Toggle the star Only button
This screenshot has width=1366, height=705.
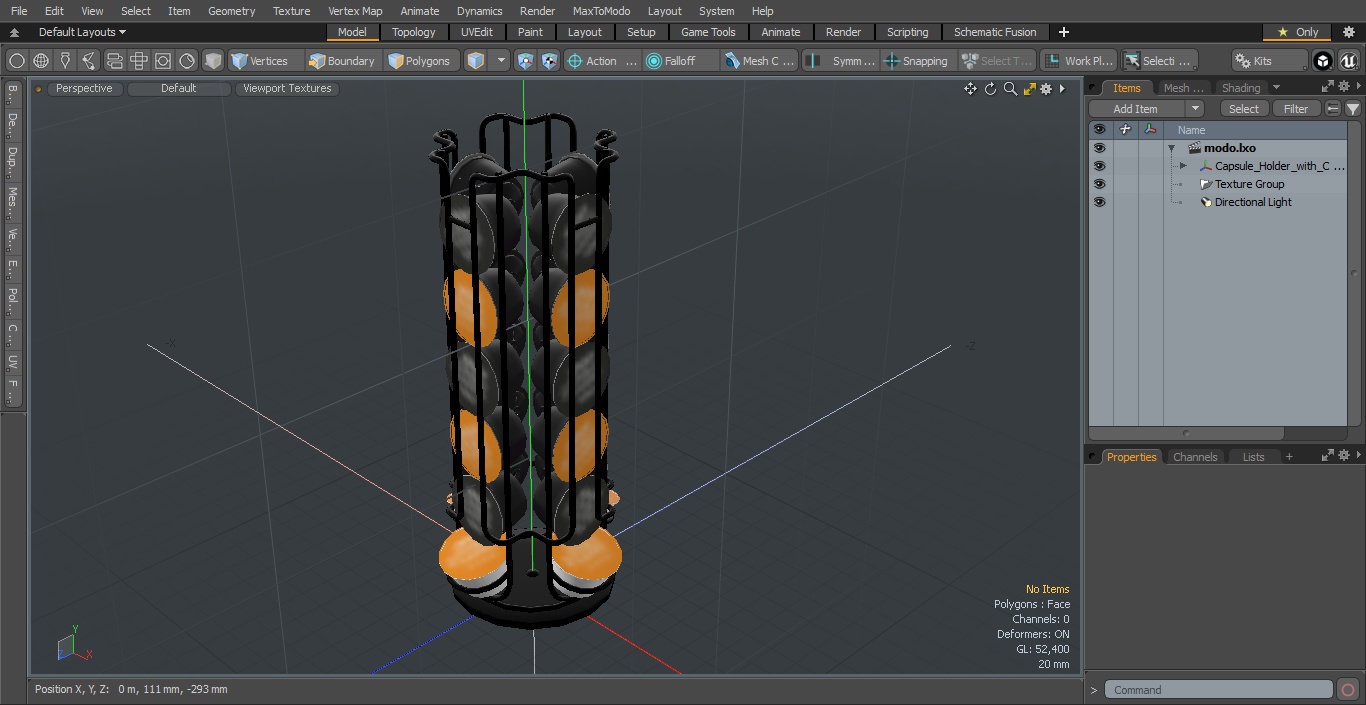pyautogui.click(x=1297, y=32)
